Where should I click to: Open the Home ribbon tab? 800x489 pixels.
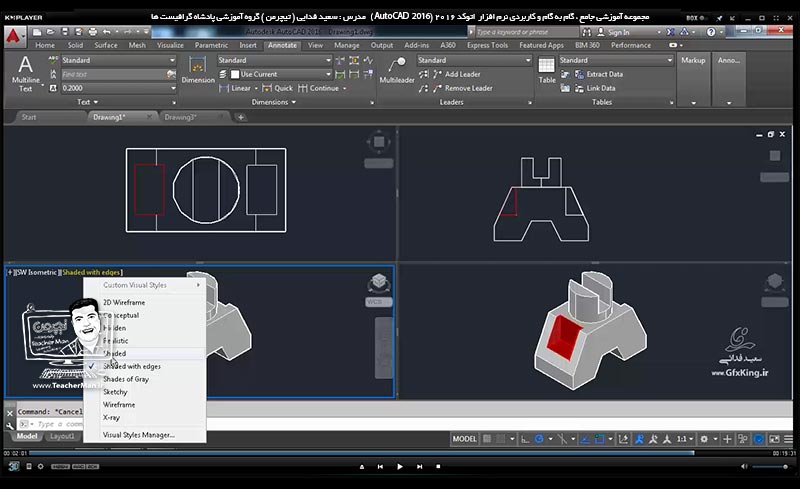pyautogui.click(x=45, y=45)
